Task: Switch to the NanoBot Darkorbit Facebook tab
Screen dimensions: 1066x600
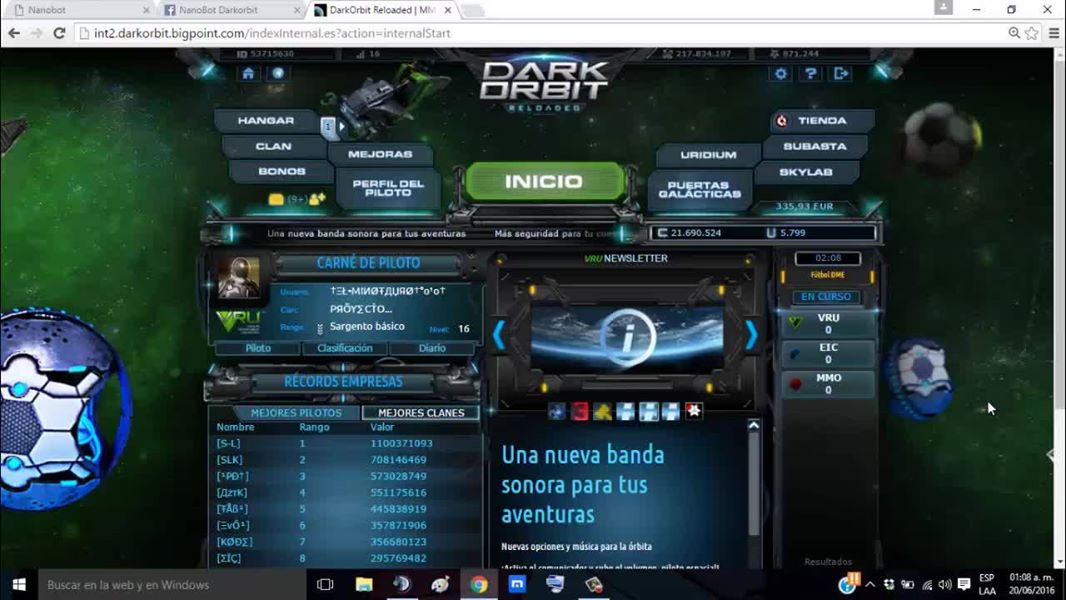Action: pos(229,10)
